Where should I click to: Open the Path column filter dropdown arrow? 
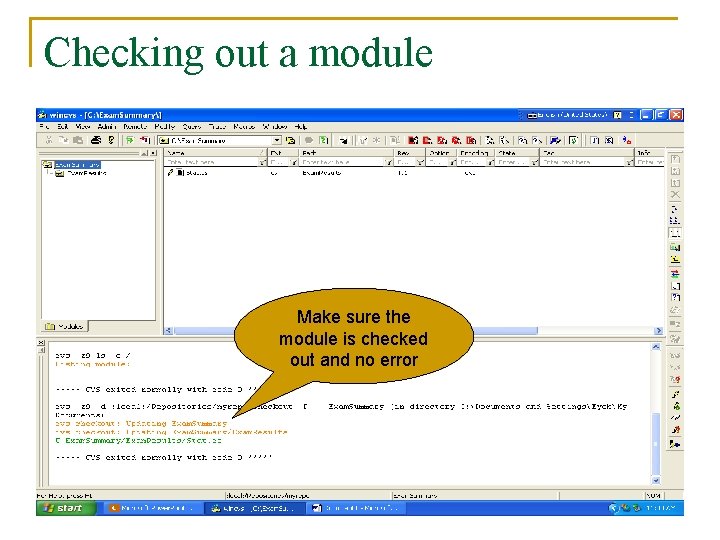[389, 162]
